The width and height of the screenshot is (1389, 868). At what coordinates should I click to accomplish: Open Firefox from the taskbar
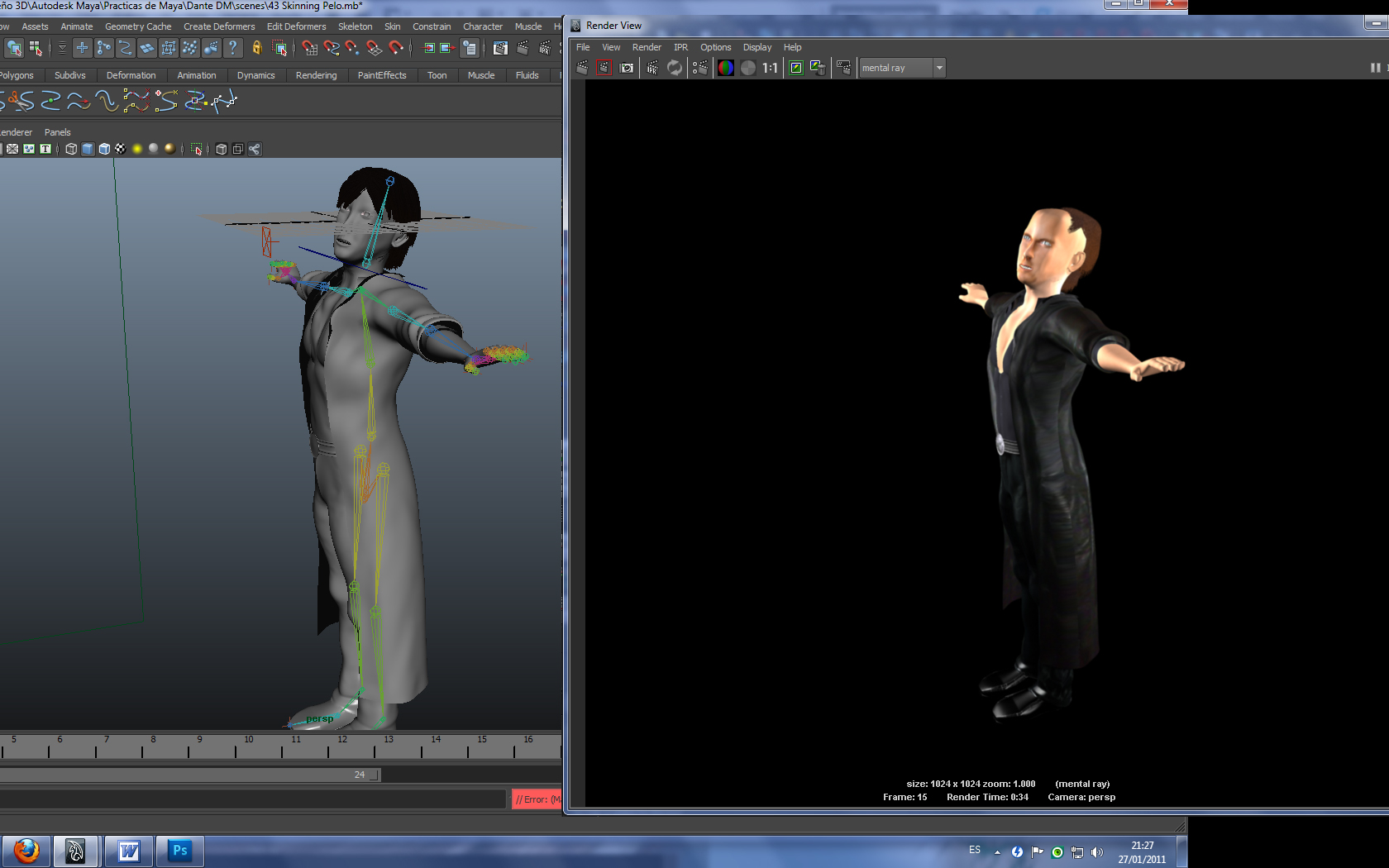coord(26,851)
